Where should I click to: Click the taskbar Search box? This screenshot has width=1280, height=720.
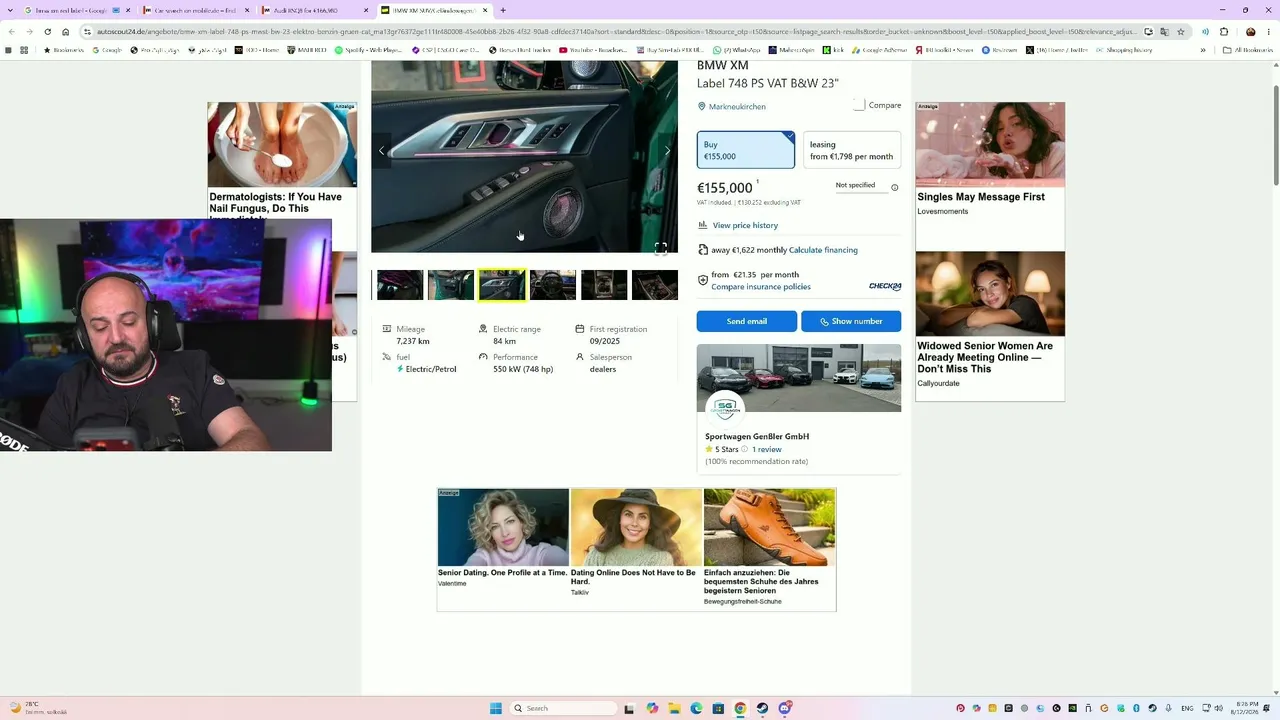[x=562, y=708]
